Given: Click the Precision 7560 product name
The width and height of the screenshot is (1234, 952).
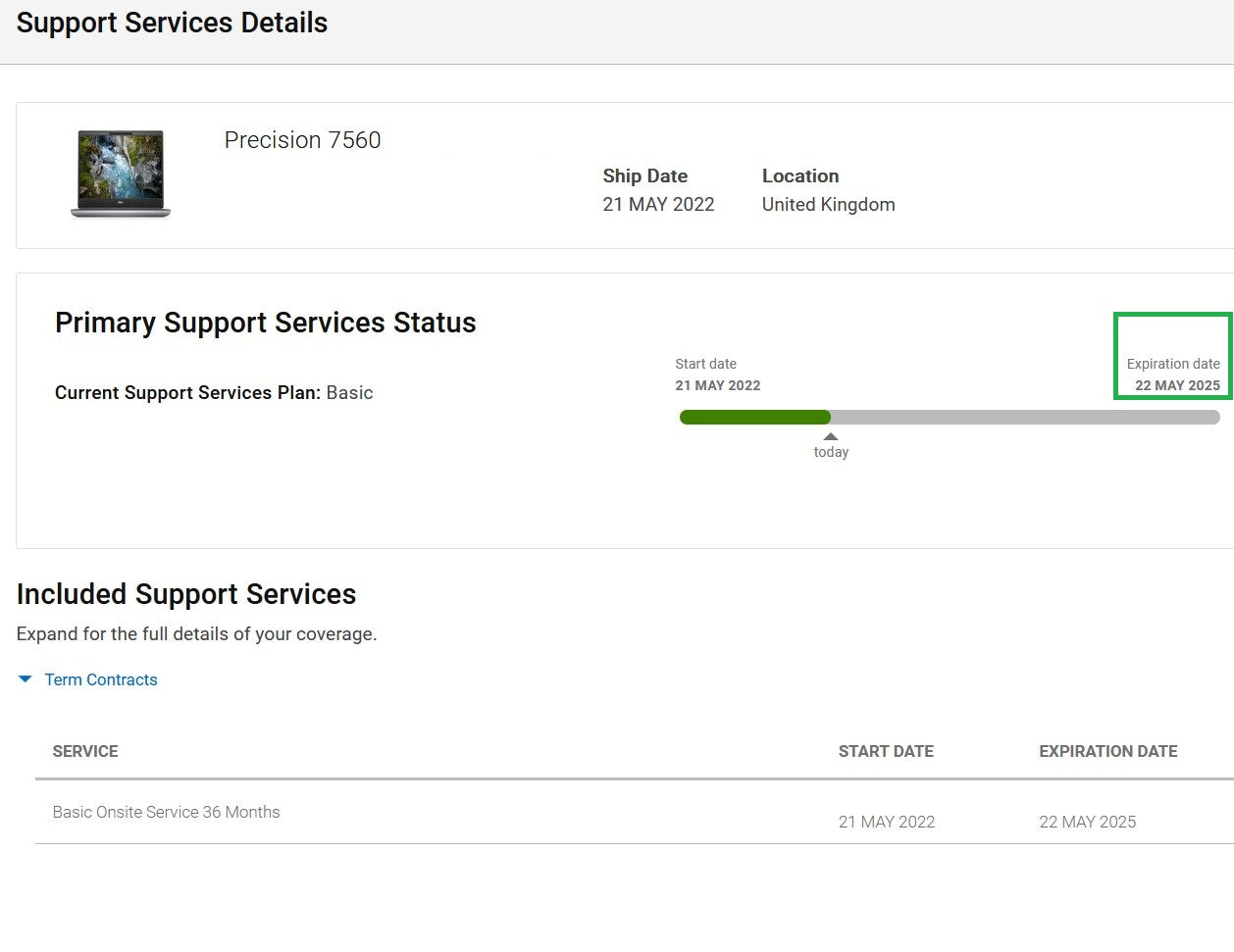Looking at the screenshot, I should pos(302,140).
